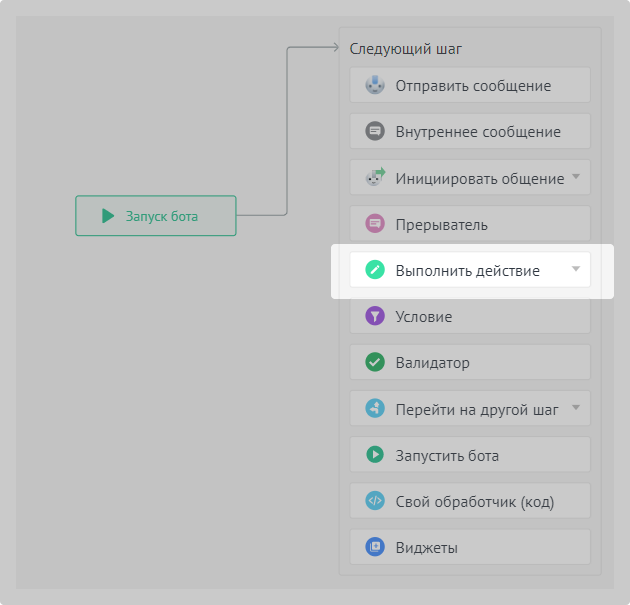Add the Свой обработчик (код) step
The image size is (630, 605).
click(474, 501)
